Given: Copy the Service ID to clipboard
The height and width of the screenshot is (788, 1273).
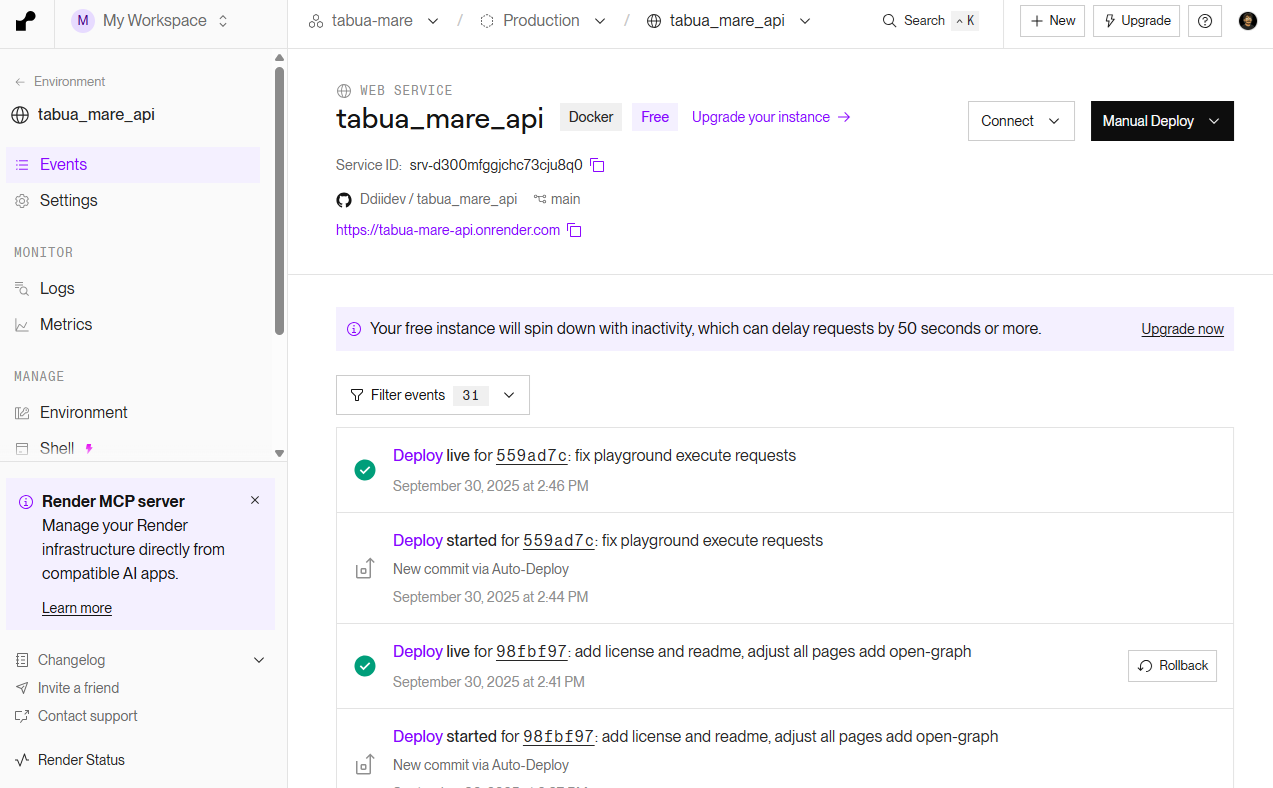Looking at the screenshot, I should [597, 165].
